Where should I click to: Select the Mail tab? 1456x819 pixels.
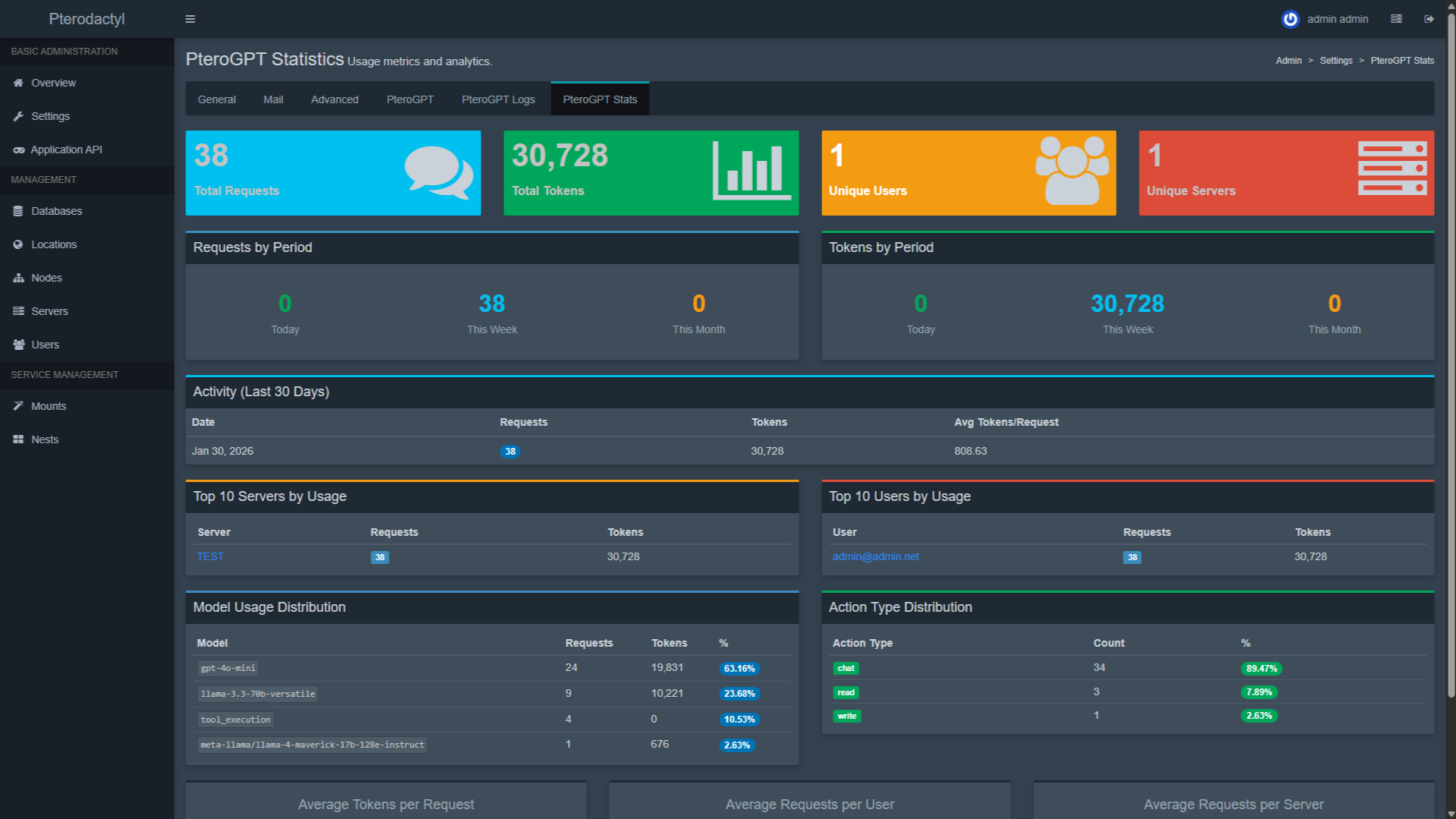pyautogui.click(x=273, y=99)
